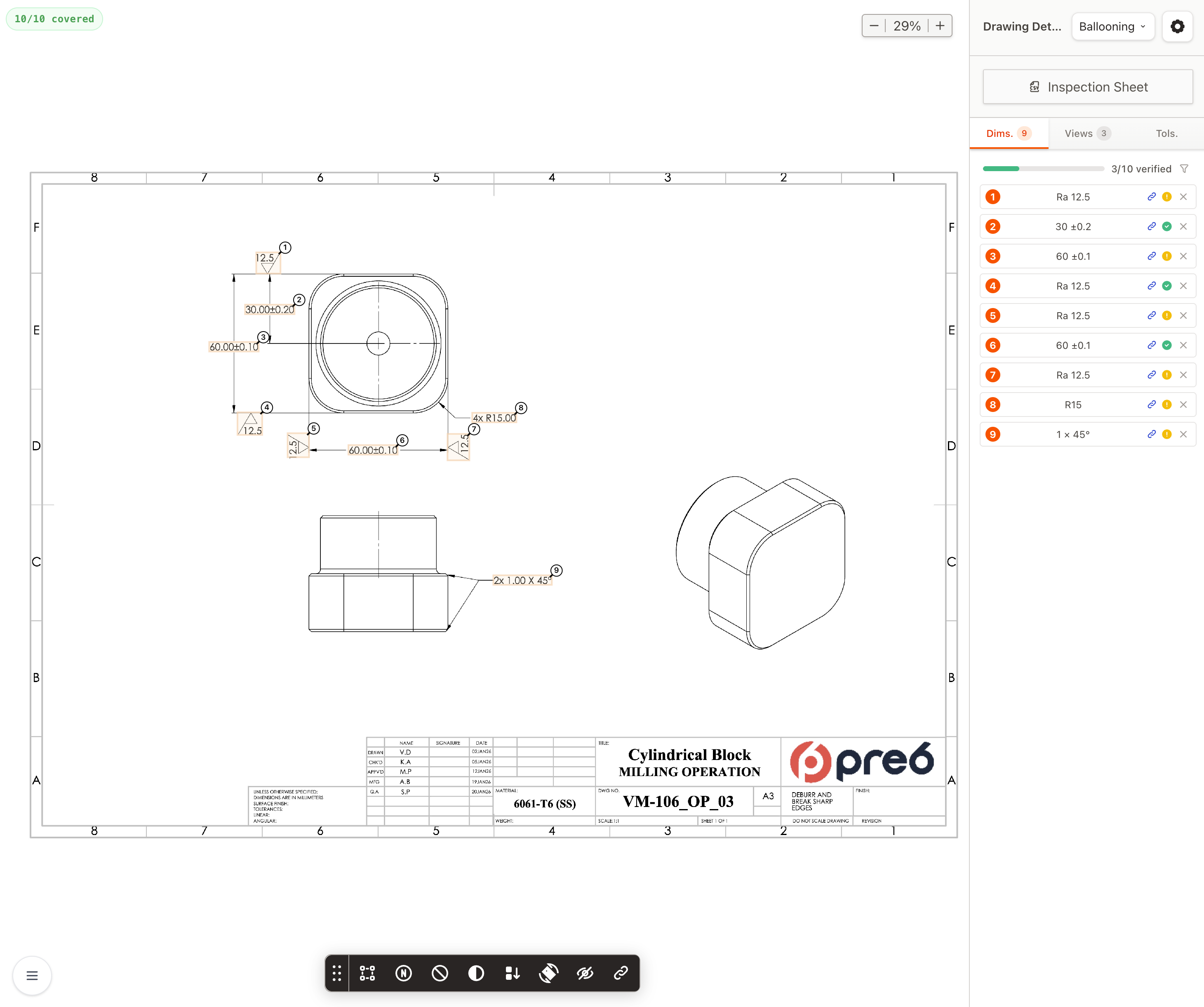Viewport: 1204px width, 1007px height.
Task: Toggle verified status on row 2 30 ±0.2
Action: (x=1167, y=226)
